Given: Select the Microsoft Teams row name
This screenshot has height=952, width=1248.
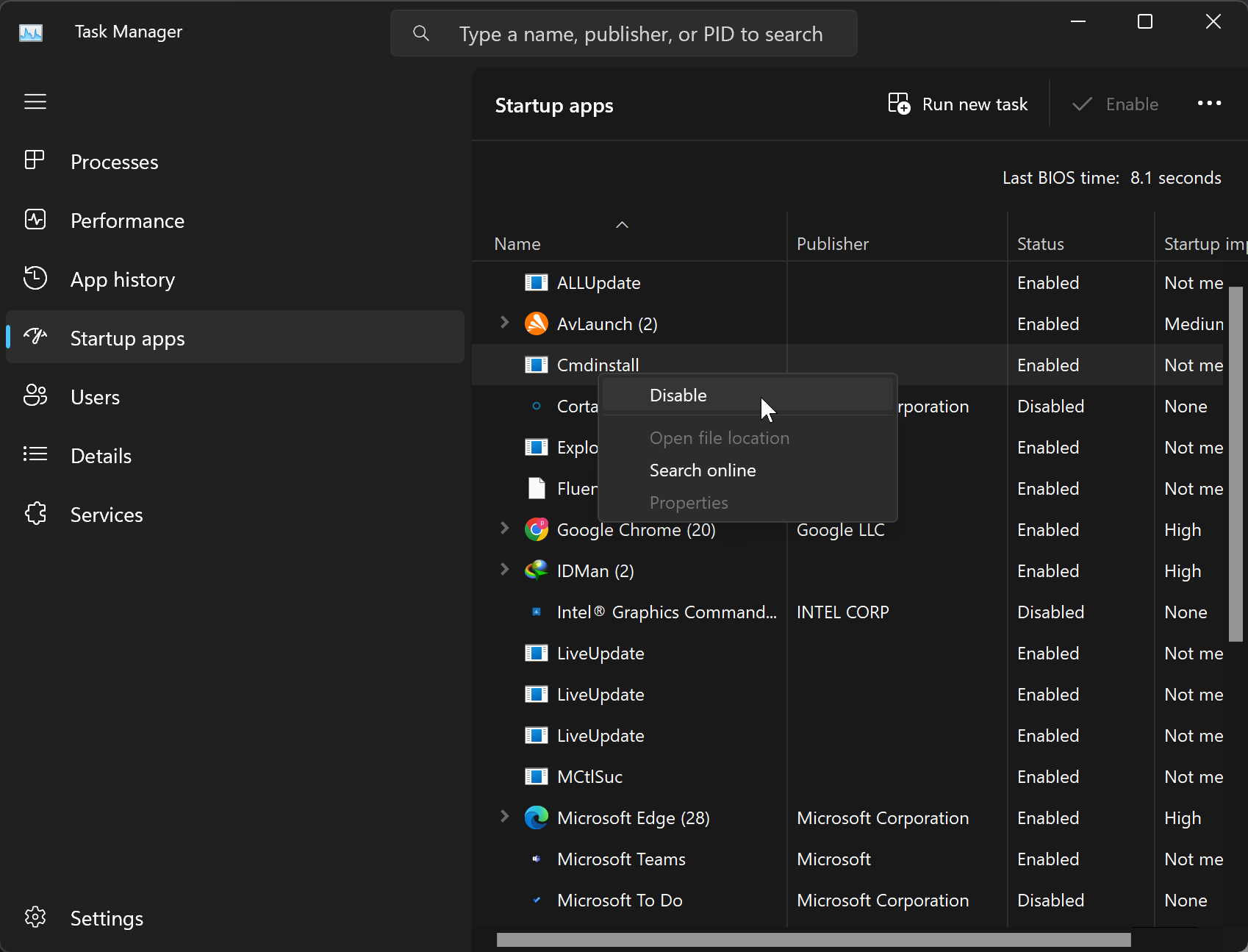Looking at the screenshot, I should tap(621, 859).
